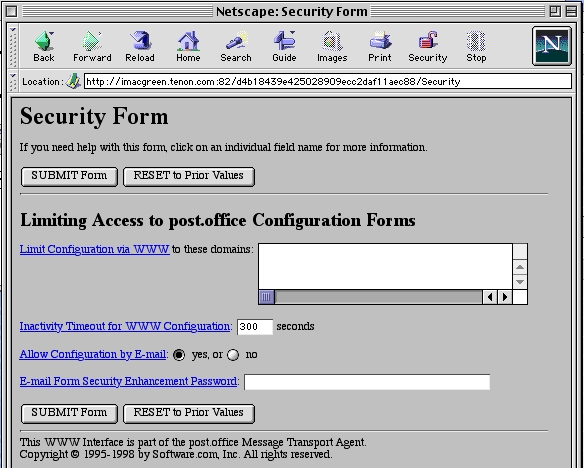
Task: Click the inactivity timeout seconds field
Action: point(255,327)
